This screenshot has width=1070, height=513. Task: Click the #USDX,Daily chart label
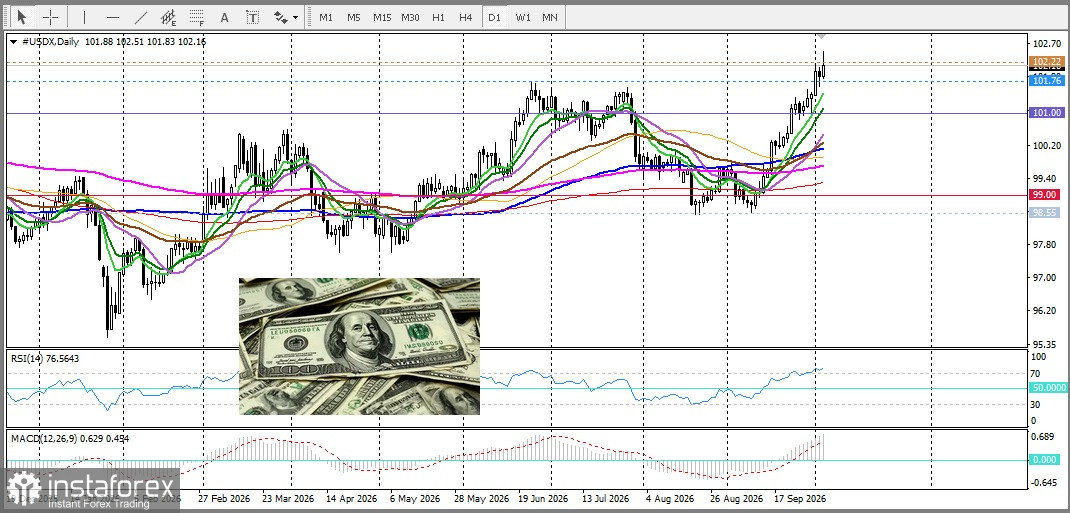(48, 42)
